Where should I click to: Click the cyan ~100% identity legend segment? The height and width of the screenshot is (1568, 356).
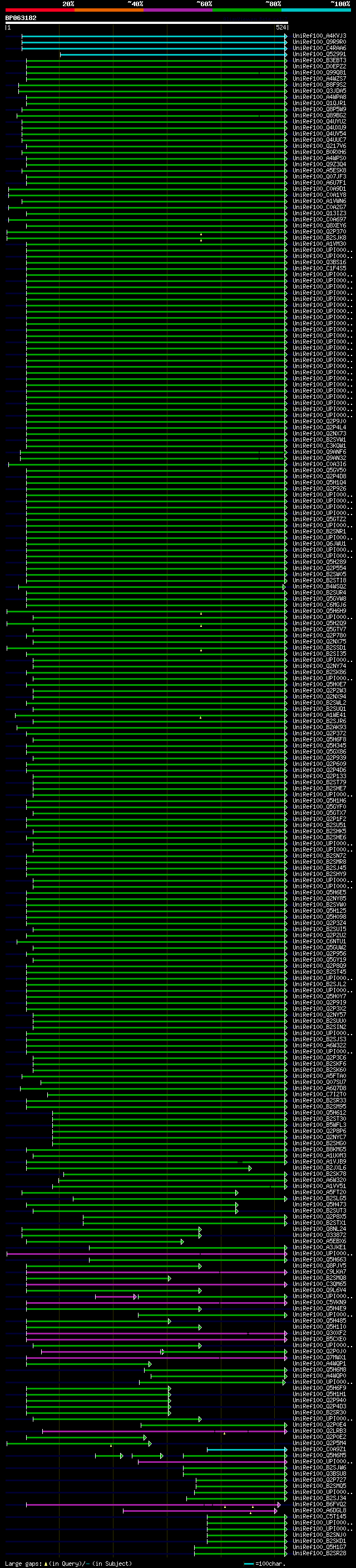tap(316, 10)
